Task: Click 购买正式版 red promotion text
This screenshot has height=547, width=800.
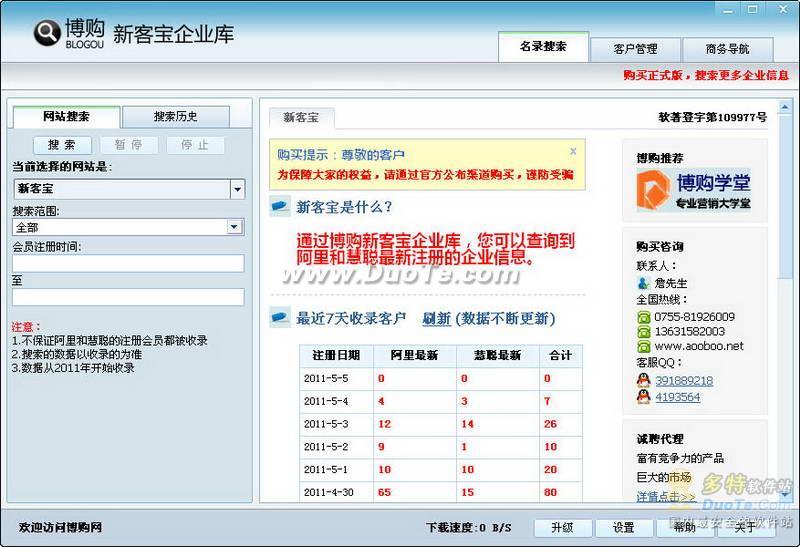Action: 706,76
